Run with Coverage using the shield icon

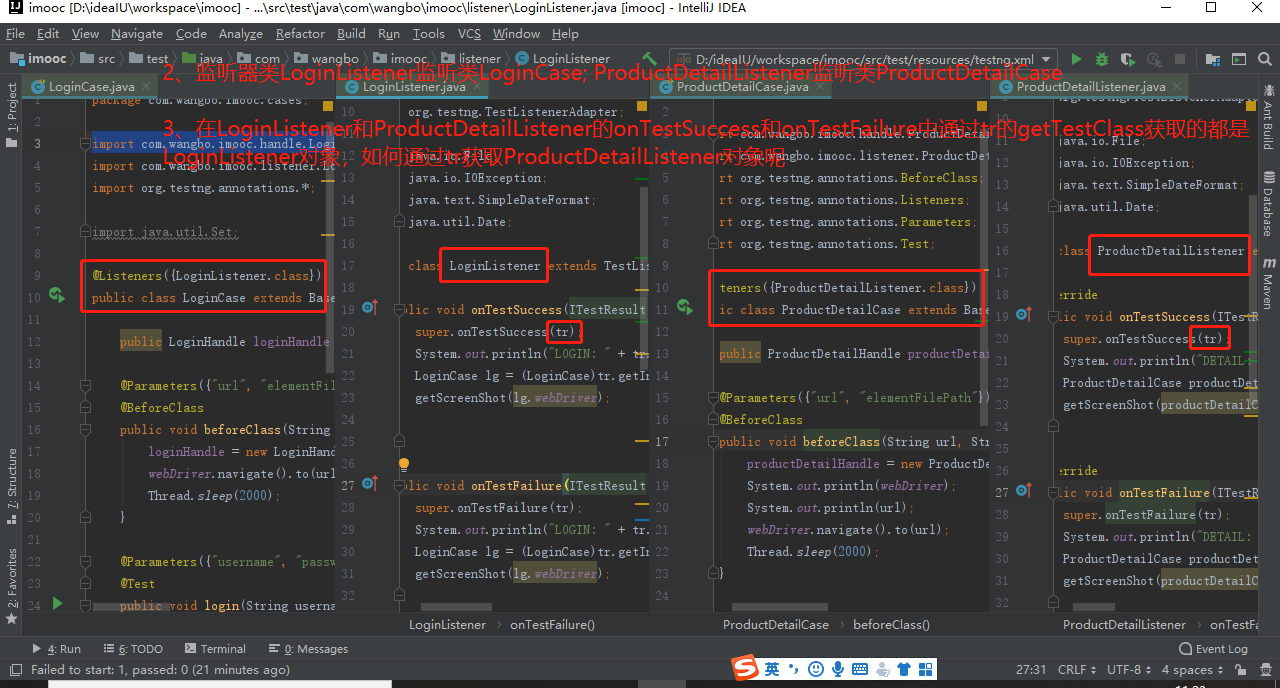(x=1128, y=60)
